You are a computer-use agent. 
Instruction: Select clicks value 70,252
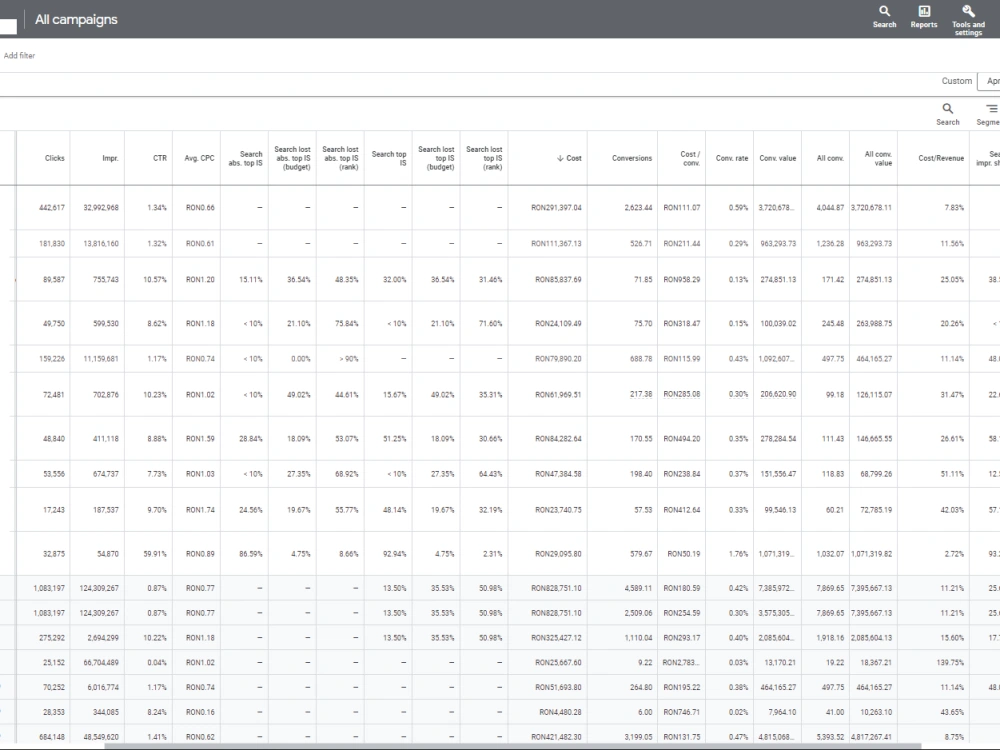click(54, 688)
